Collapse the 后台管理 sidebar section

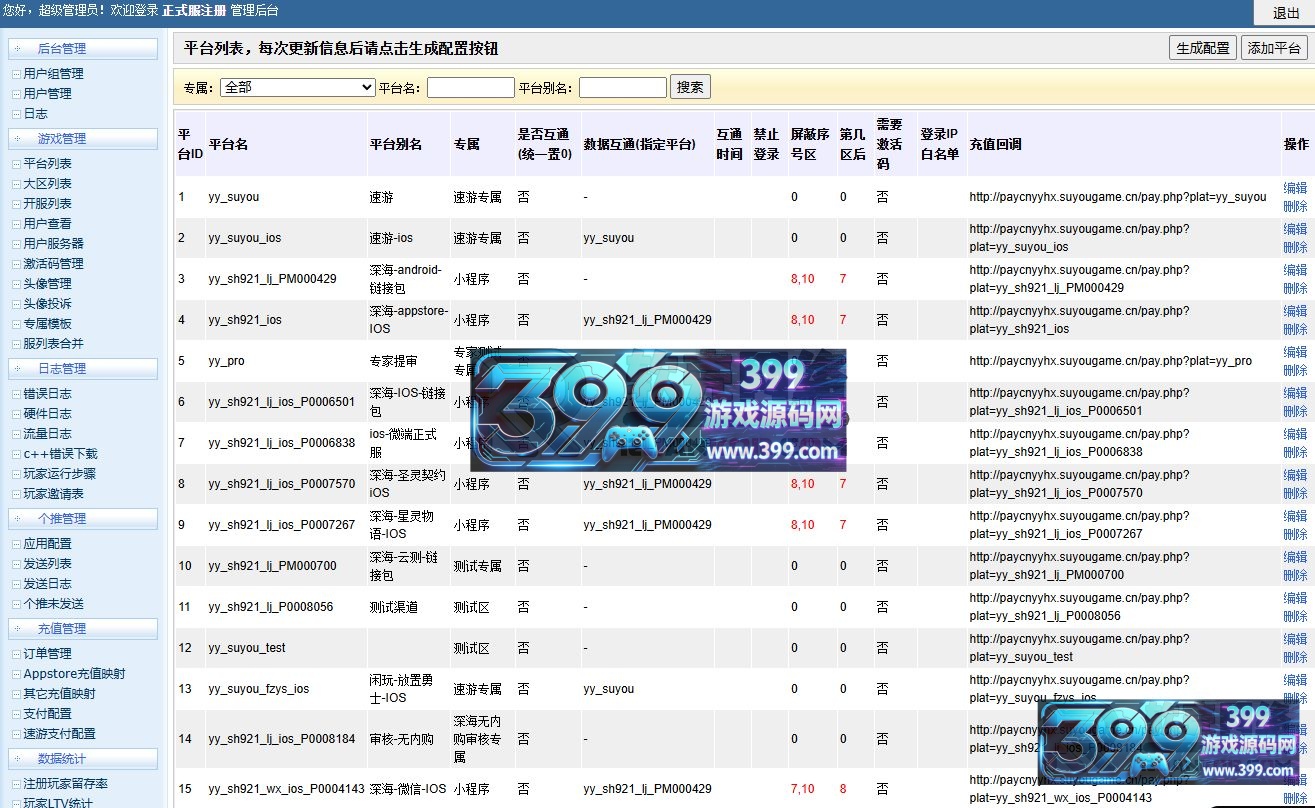pyautogui.click(x=83, y=49)
